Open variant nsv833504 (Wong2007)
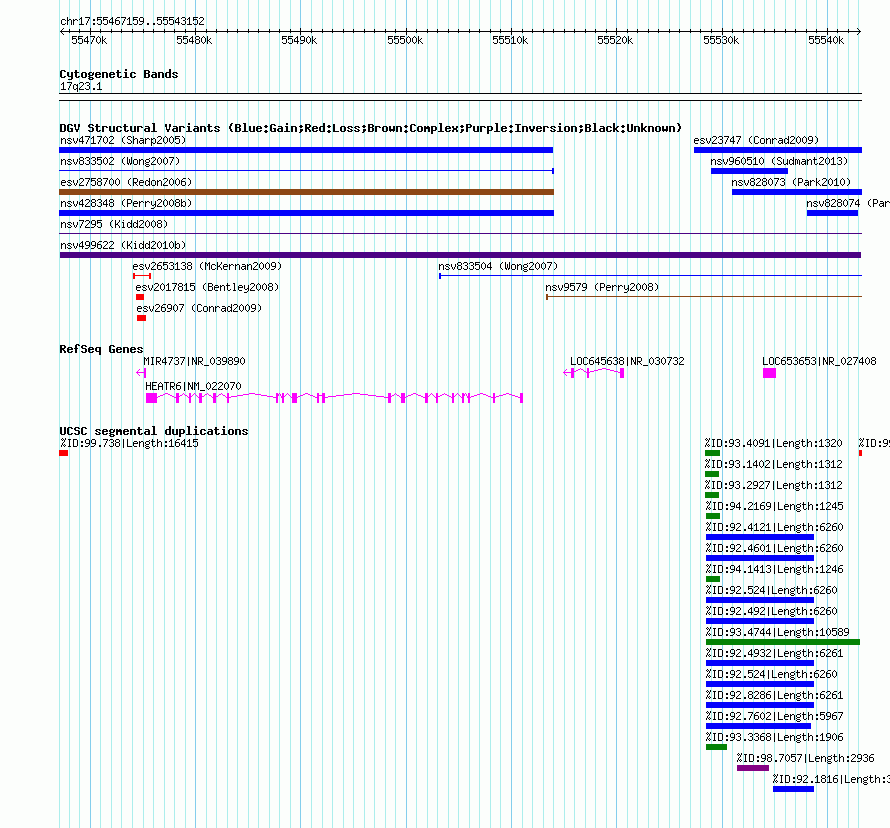 (650, 276)
